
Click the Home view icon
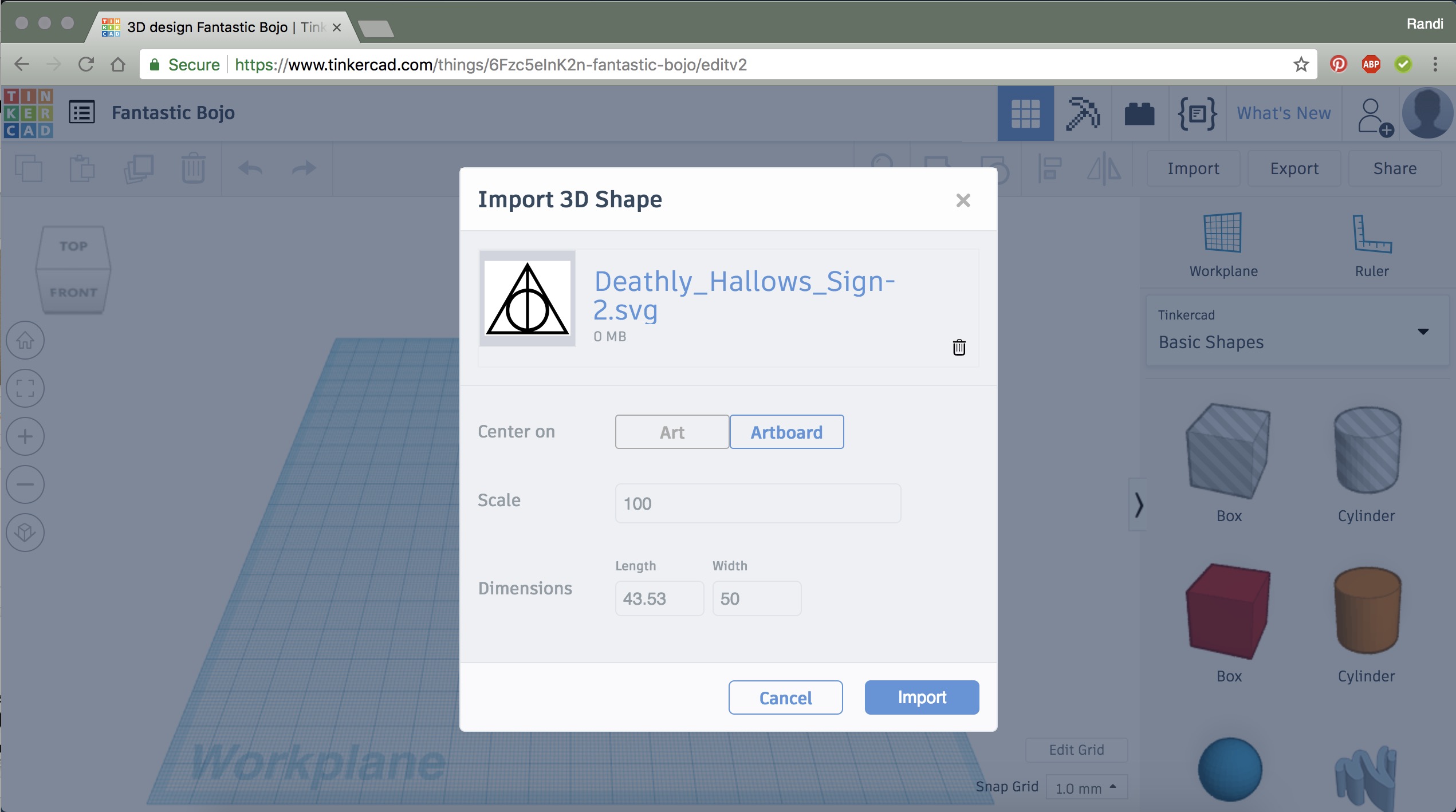(25, 340)
